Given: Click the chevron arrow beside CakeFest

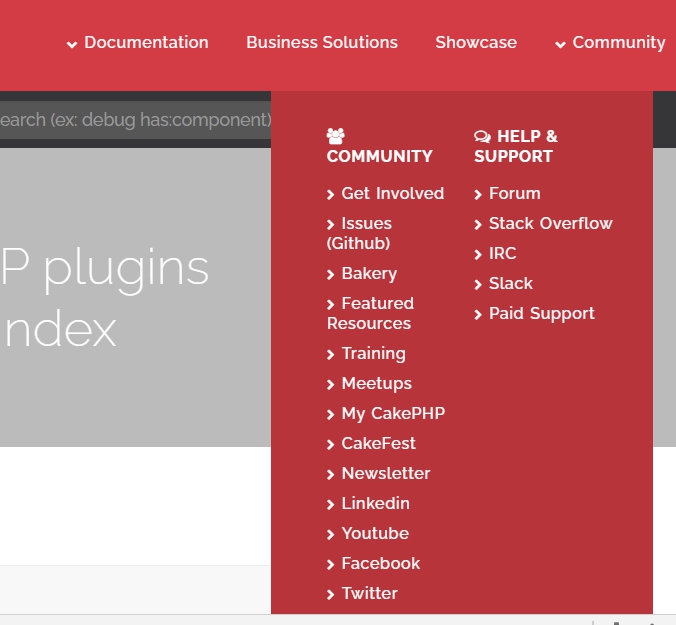Looking at the screenshot, I should click(331, 445).
